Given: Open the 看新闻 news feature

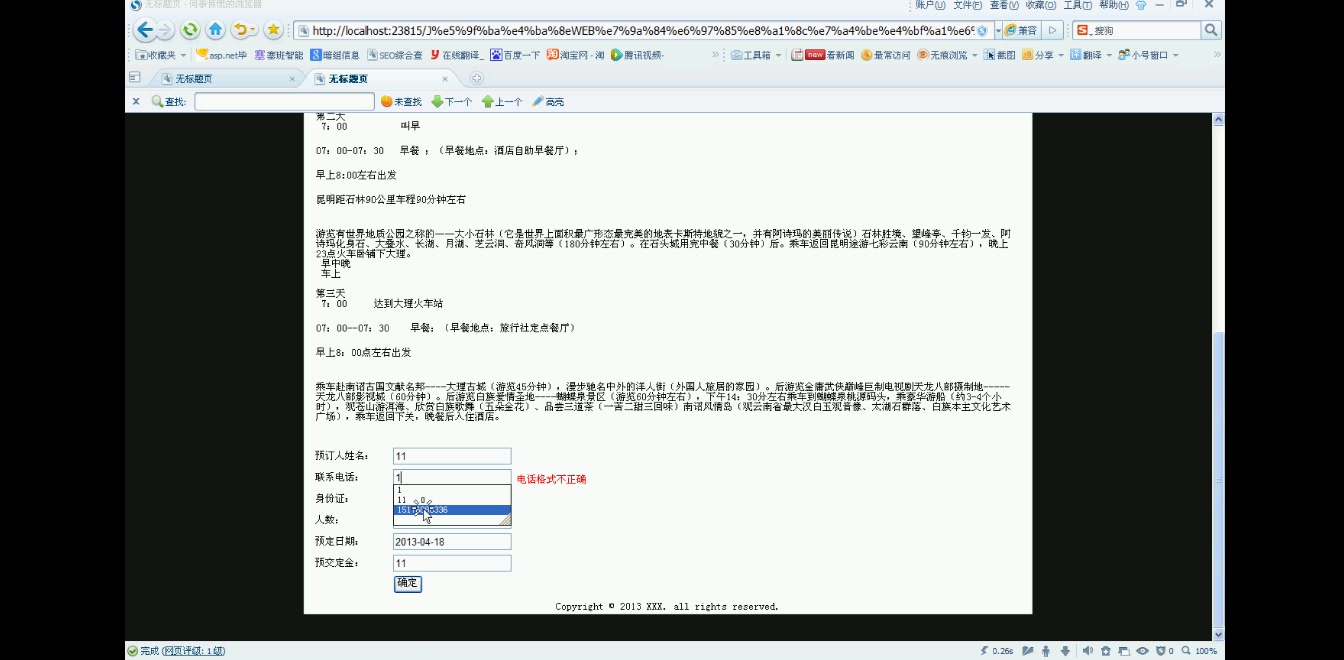Looking at the screenshot, I should (832, 54).
